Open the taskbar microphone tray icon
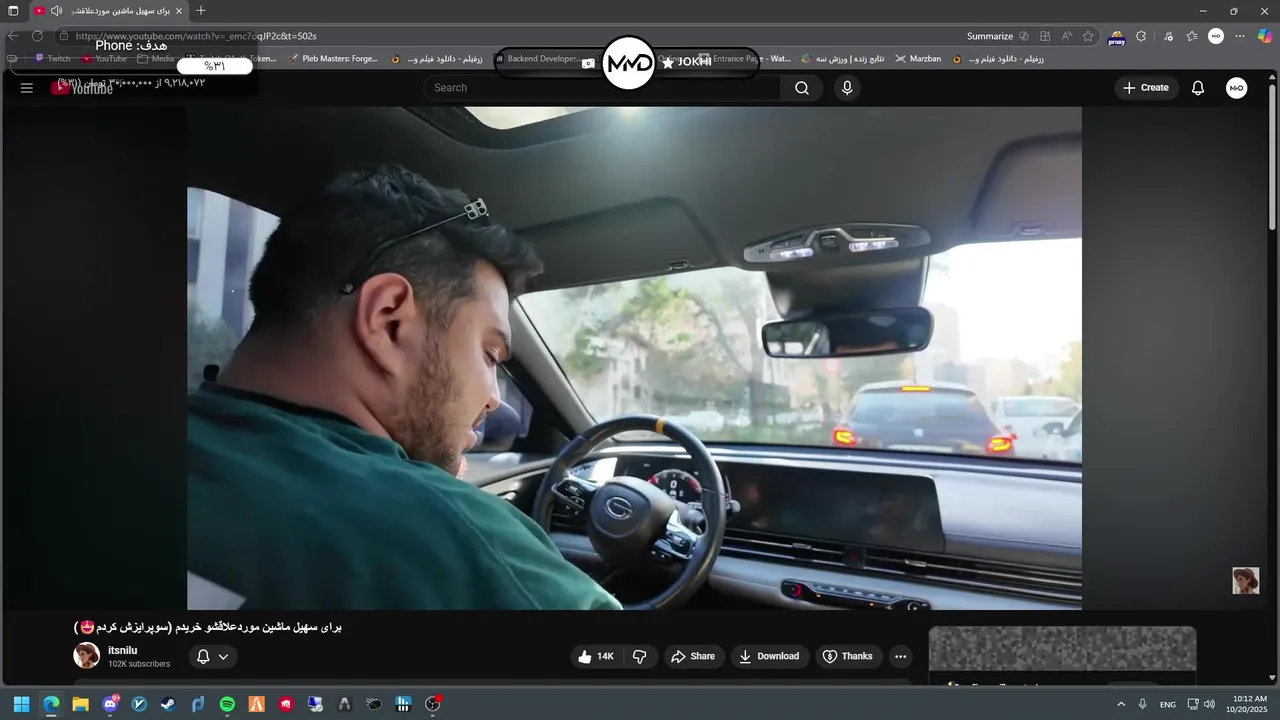 click(1142, 704)
